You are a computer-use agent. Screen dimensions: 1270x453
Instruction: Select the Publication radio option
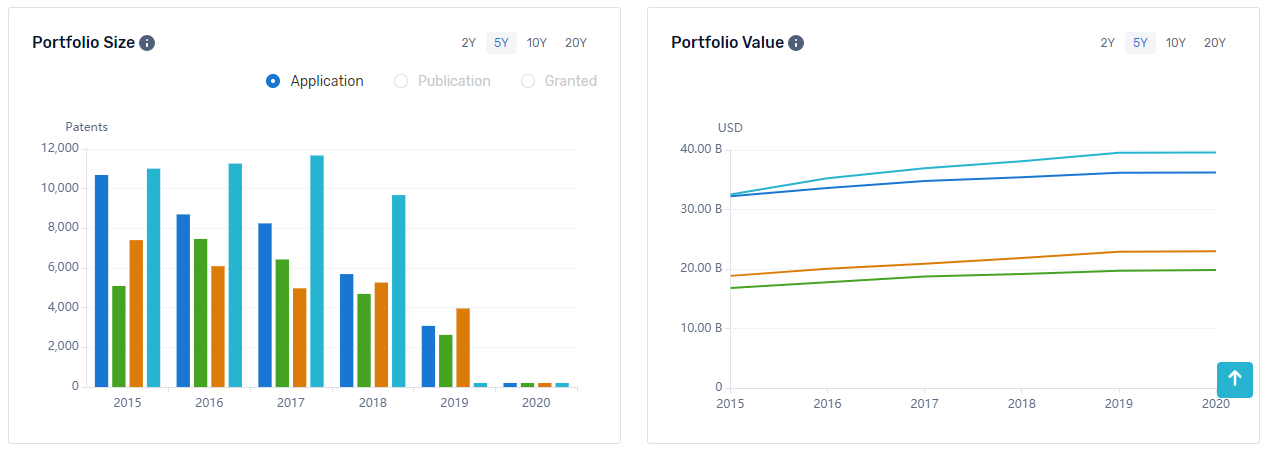pos(401,81)
